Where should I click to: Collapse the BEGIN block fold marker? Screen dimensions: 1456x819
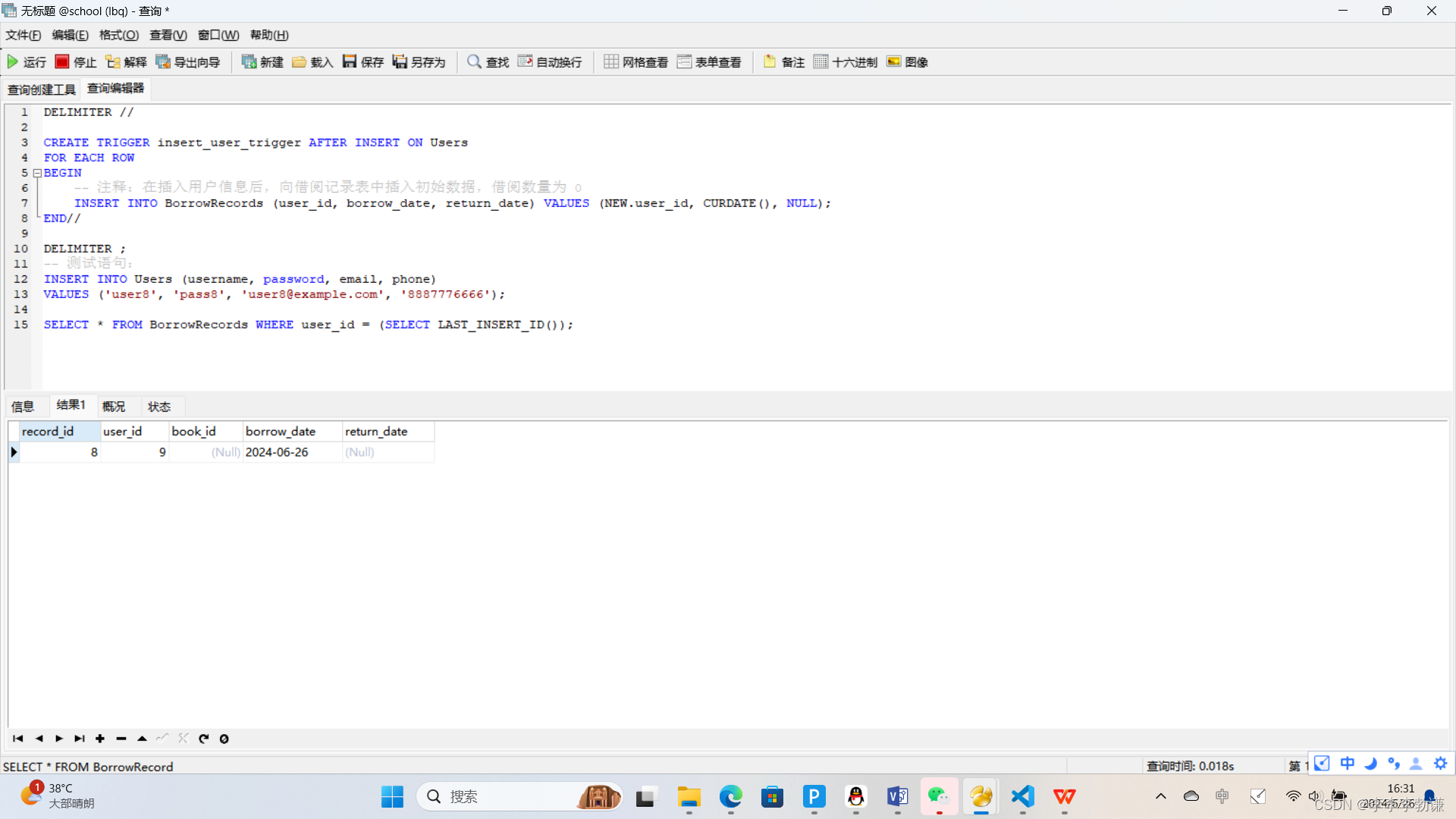37,173
